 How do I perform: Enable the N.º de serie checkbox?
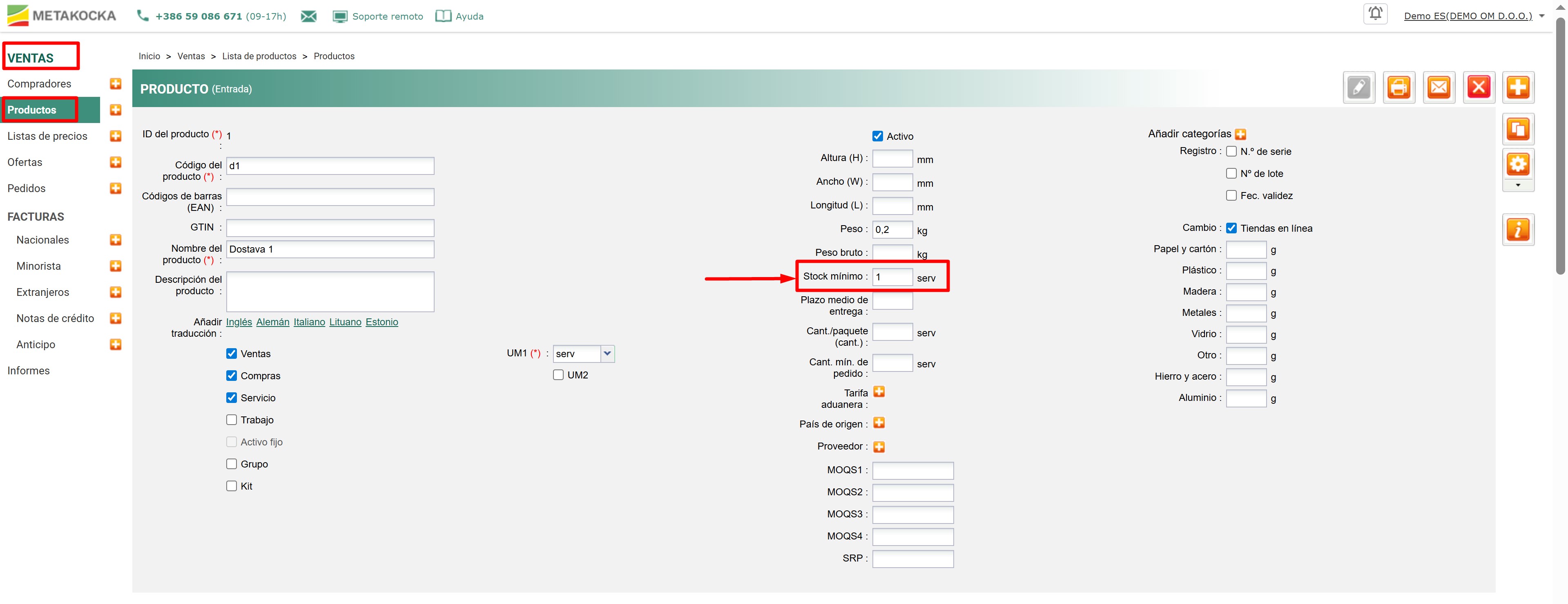coord(1231,152)
